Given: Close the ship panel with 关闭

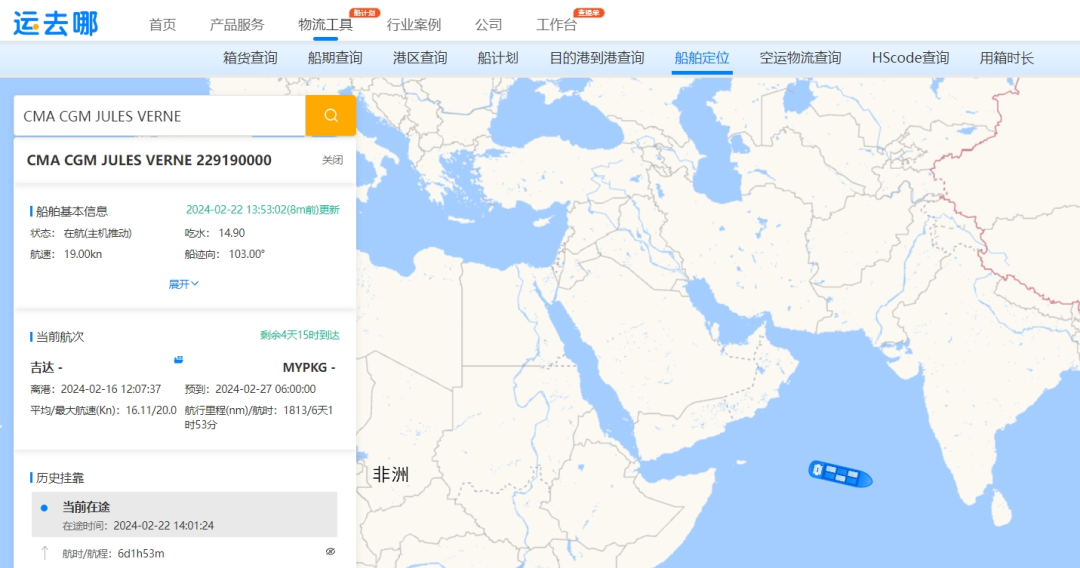Looking at the screenshot, I should [333, 160].
